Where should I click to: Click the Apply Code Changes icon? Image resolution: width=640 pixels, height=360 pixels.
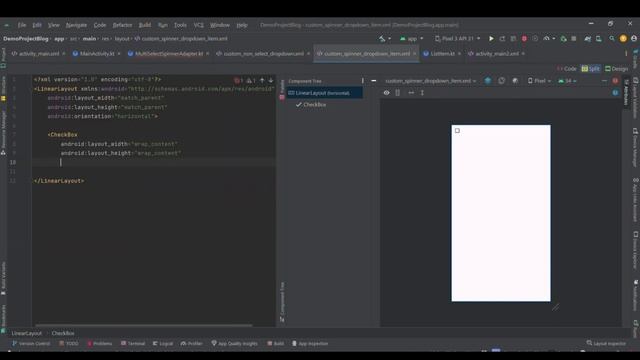[x=513, y=39]
